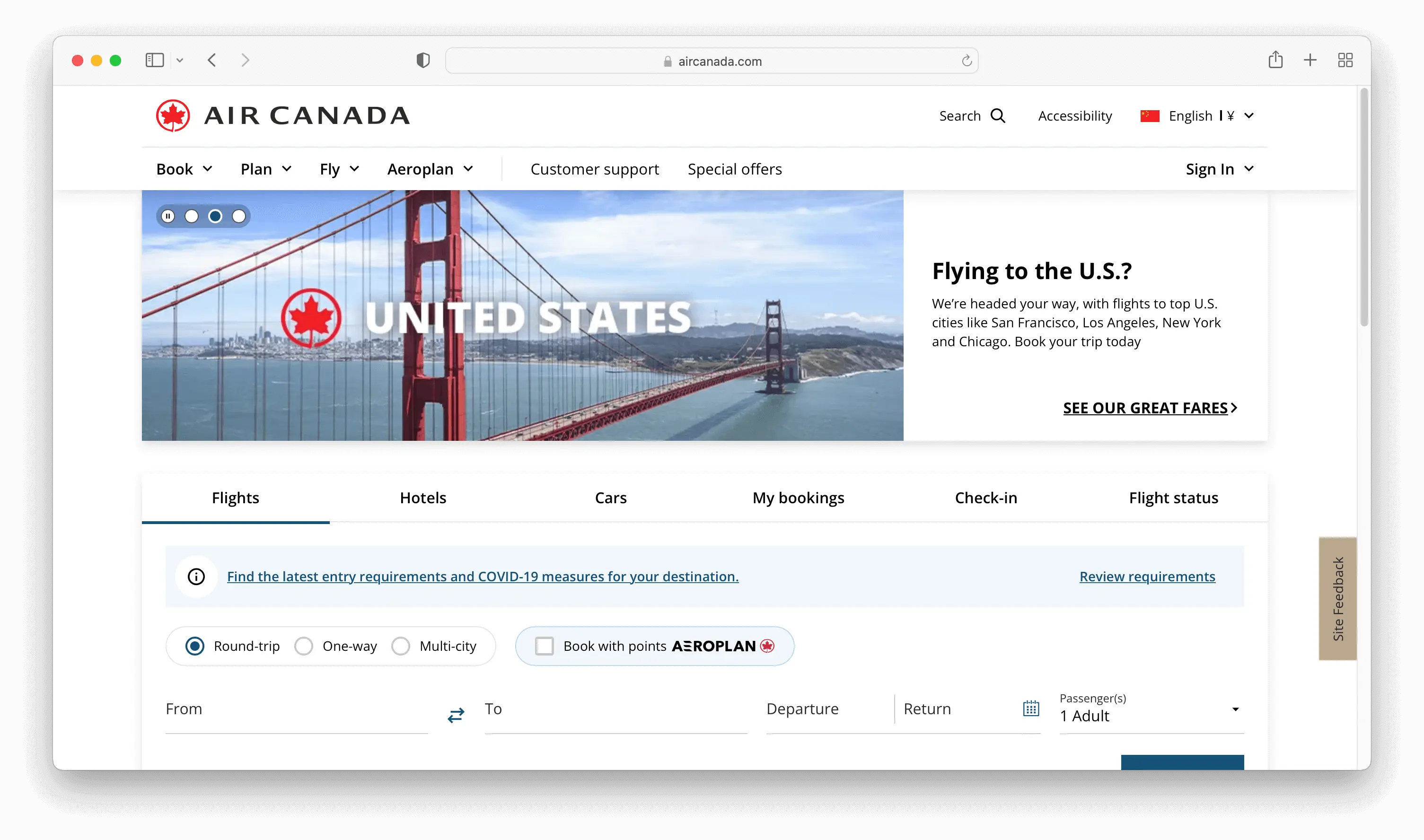Open the departure calendar icon

(x=1030, y=709)
